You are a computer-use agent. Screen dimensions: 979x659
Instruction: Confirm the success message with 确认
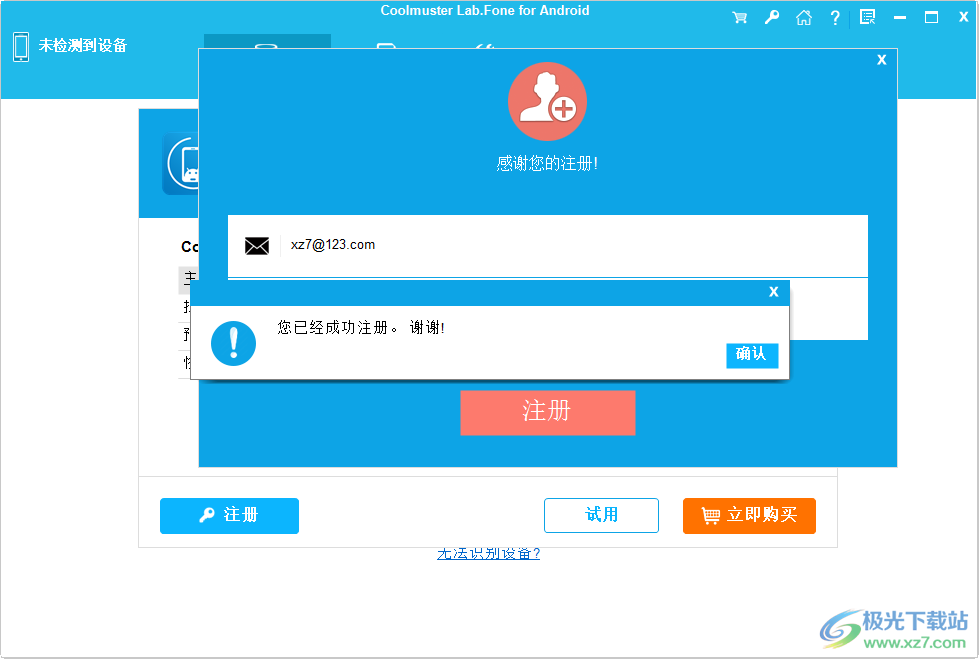[x=752, y=355]
